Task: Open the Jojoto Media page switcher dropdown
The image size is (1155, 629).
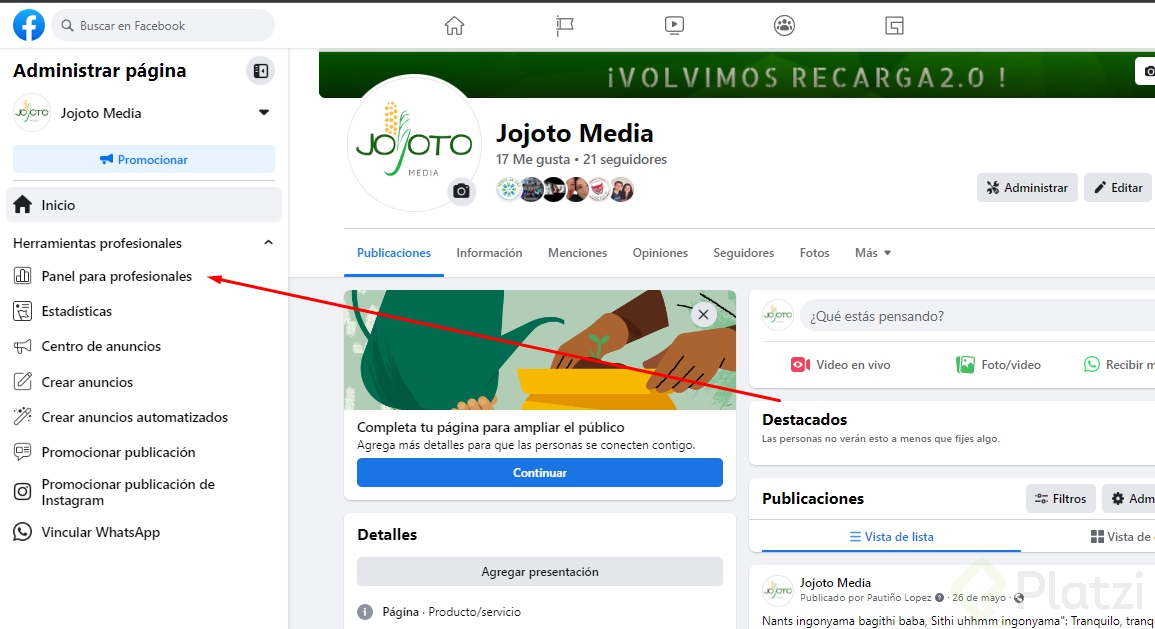Action: (x=264, y=113)
